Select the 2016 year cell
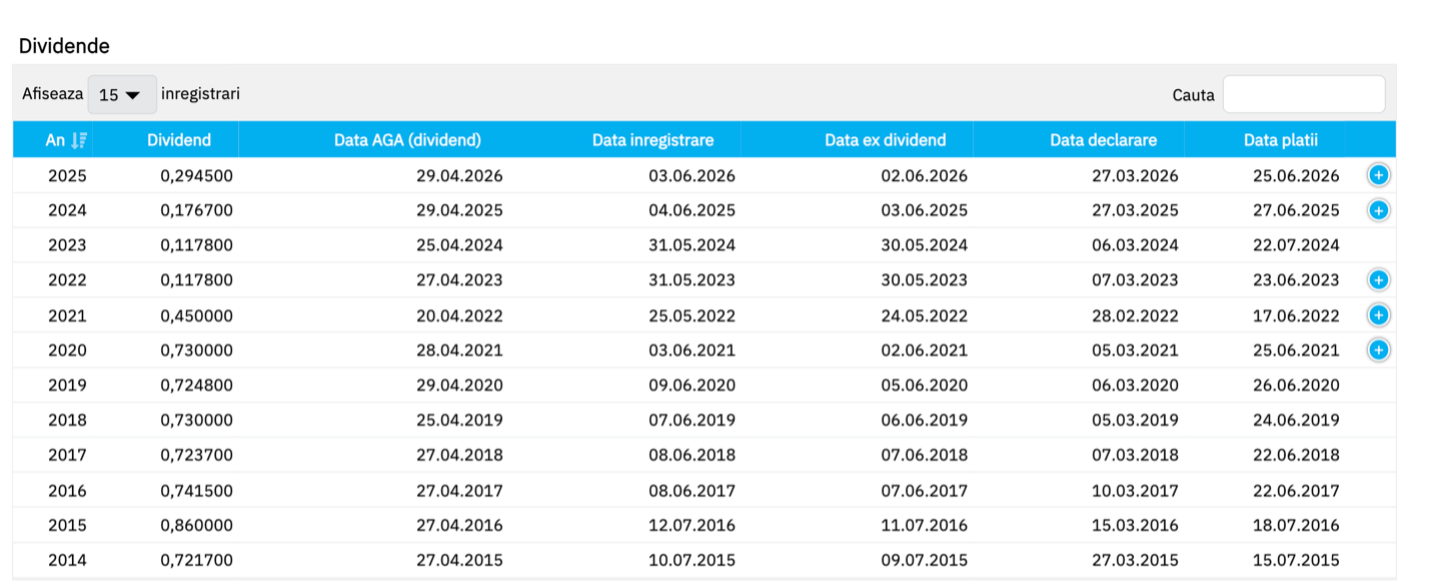Screen dimensions: 1430x583 67,491
